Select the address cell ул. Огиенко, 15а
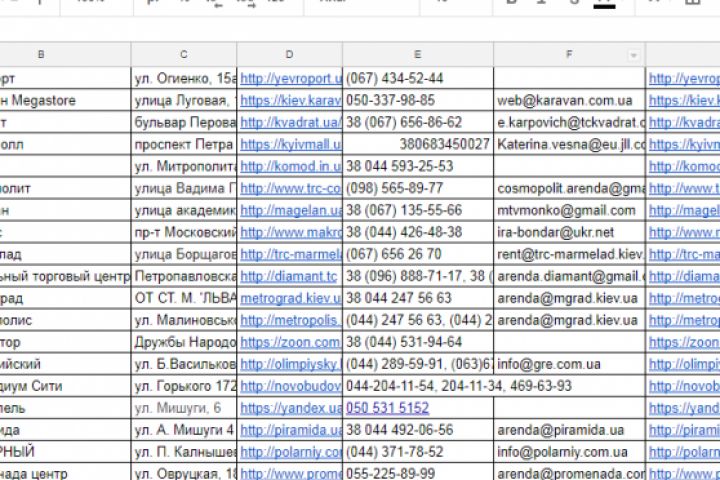Viewport: 720px width, 480px height. 184,79
